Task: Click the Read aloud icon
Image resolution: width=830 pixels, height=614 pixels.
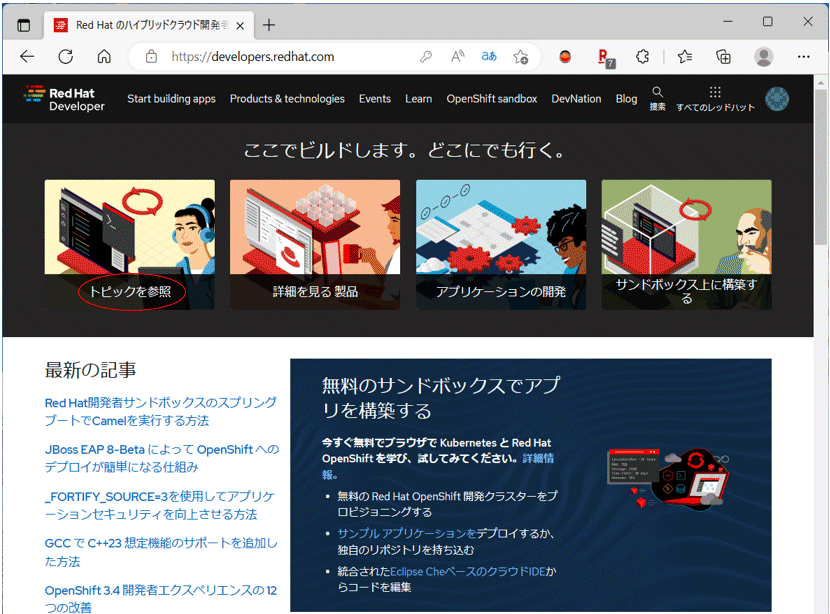Action: coord(457,57)
